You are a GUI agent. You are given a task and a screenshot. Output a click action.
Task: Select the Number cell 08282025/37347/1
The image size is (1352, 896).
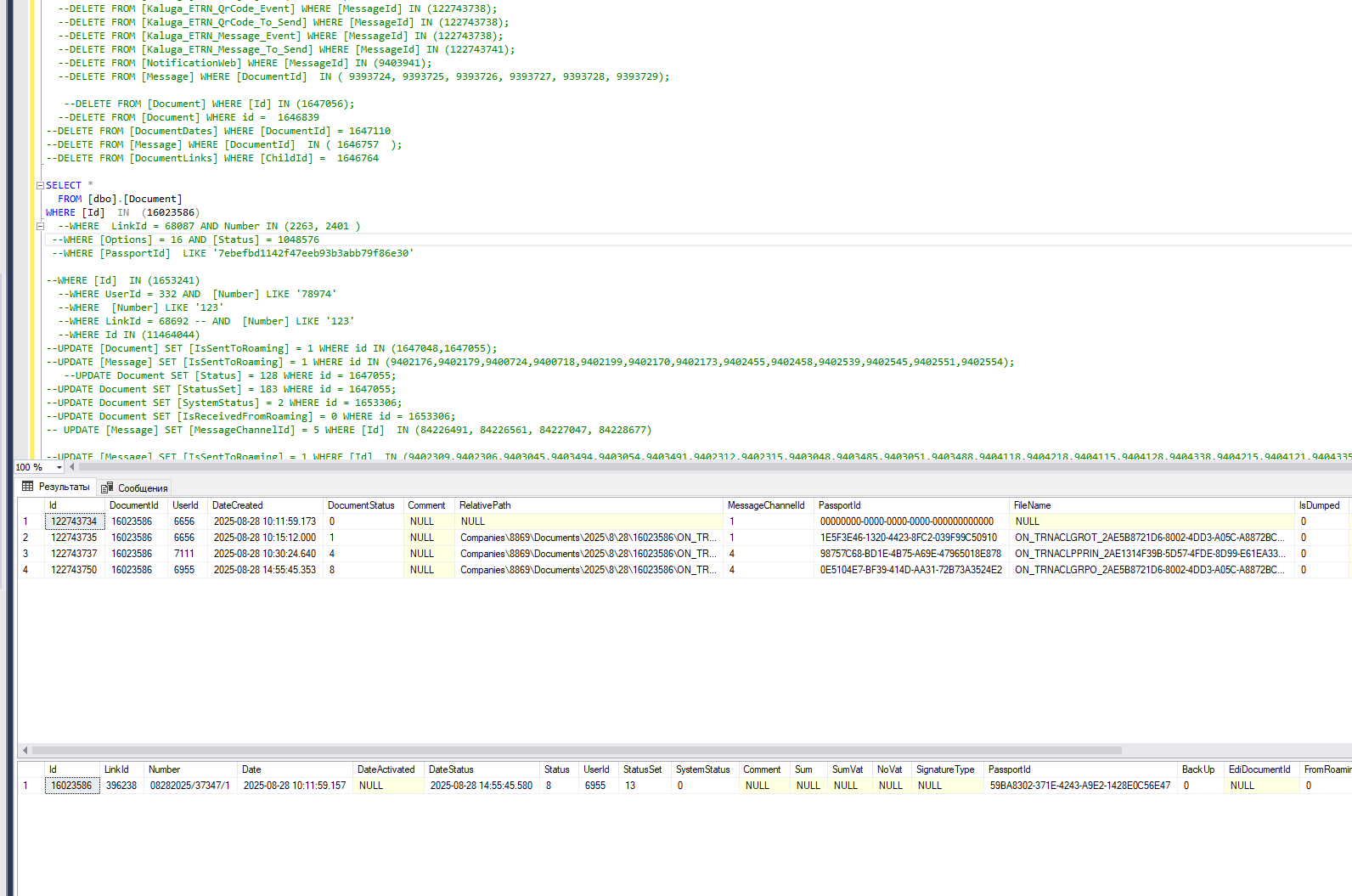click(191, 786)
